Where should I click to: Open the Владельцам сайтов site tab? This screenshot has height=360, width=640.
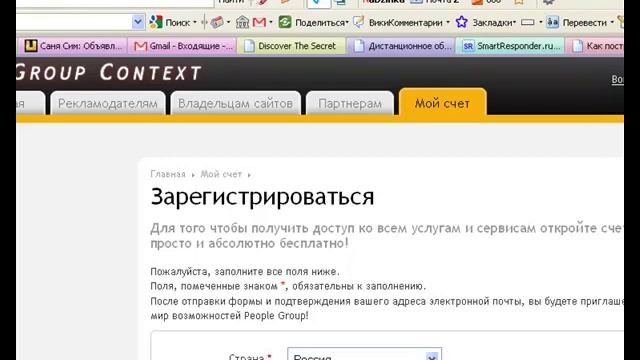point(236,104)
